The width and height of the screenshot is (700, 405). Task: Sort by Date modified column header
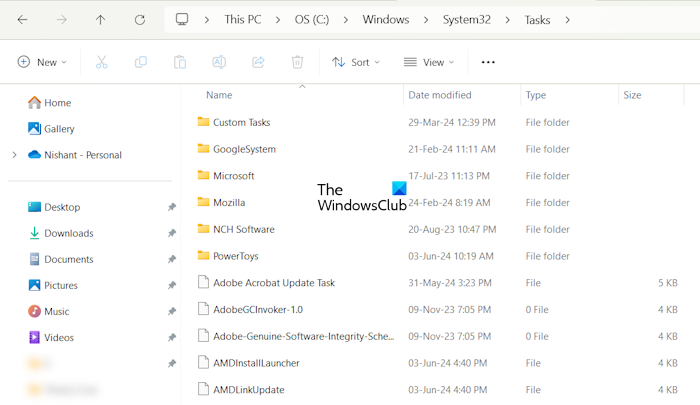pyautogui.click(x=440, y=95)
